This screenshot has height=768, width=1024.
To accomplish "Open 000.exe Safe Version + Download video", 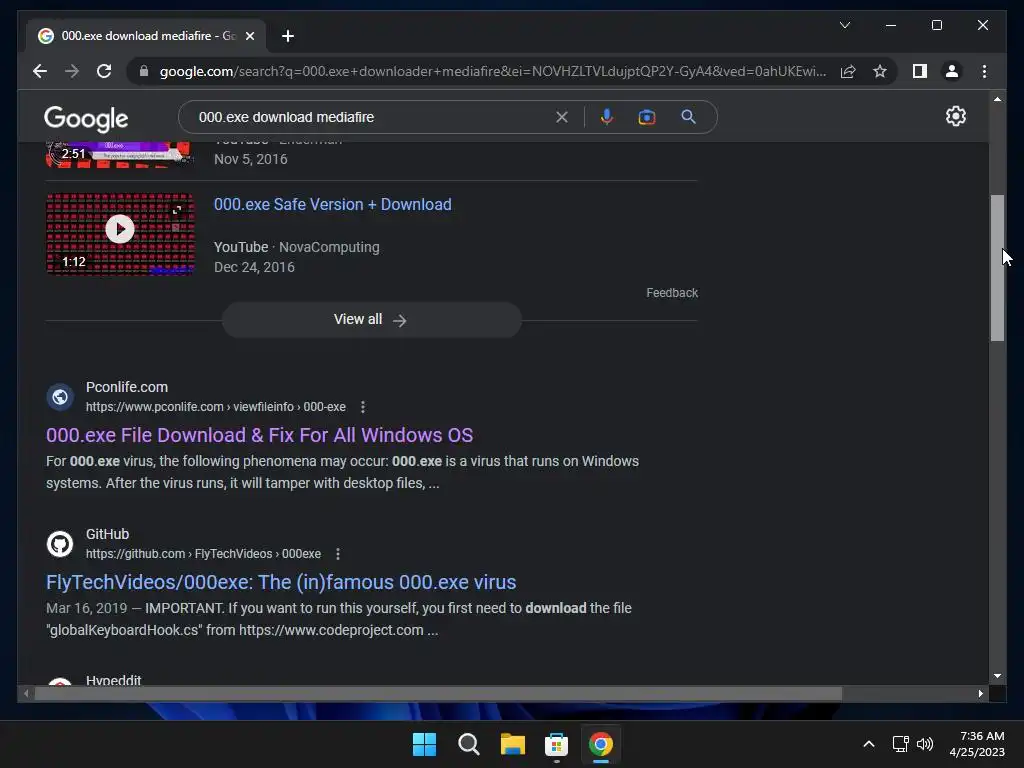I will (x=332, y=204).
